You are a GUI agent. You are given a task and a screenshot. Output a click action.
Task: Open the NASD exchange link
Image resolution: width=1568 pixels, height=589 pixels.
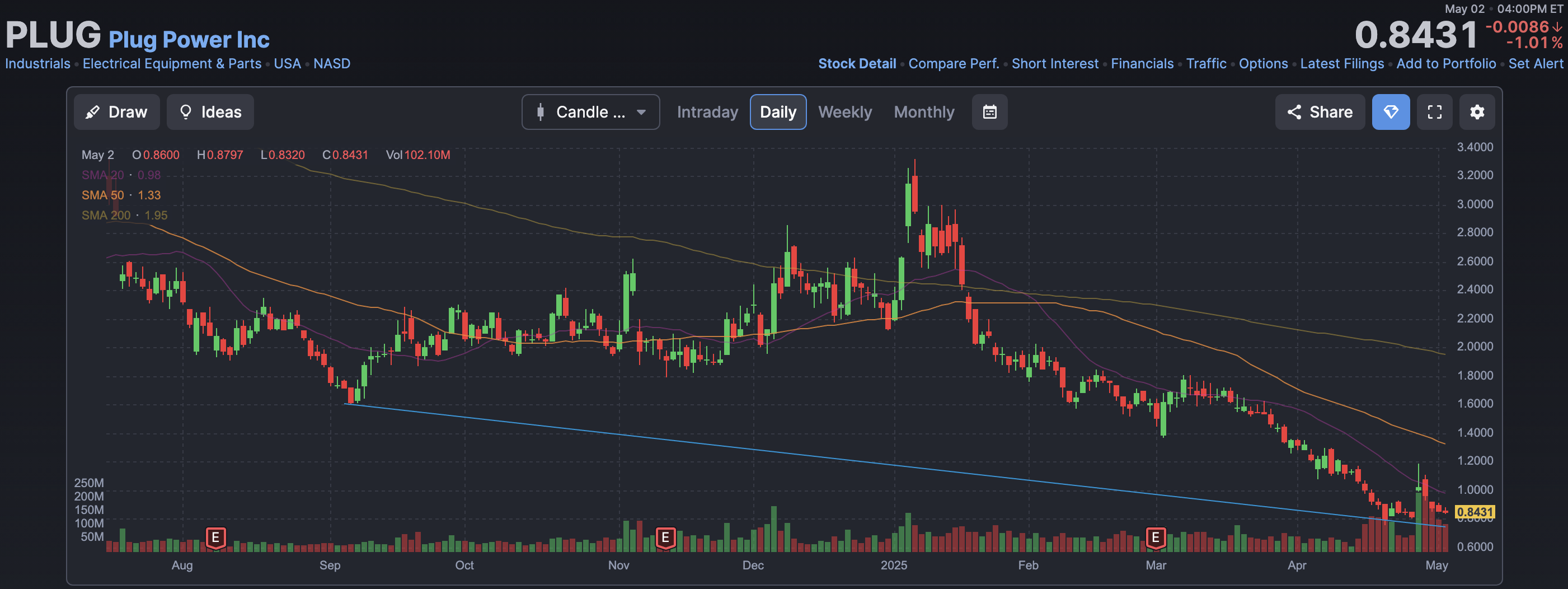[x=332, y=63]
